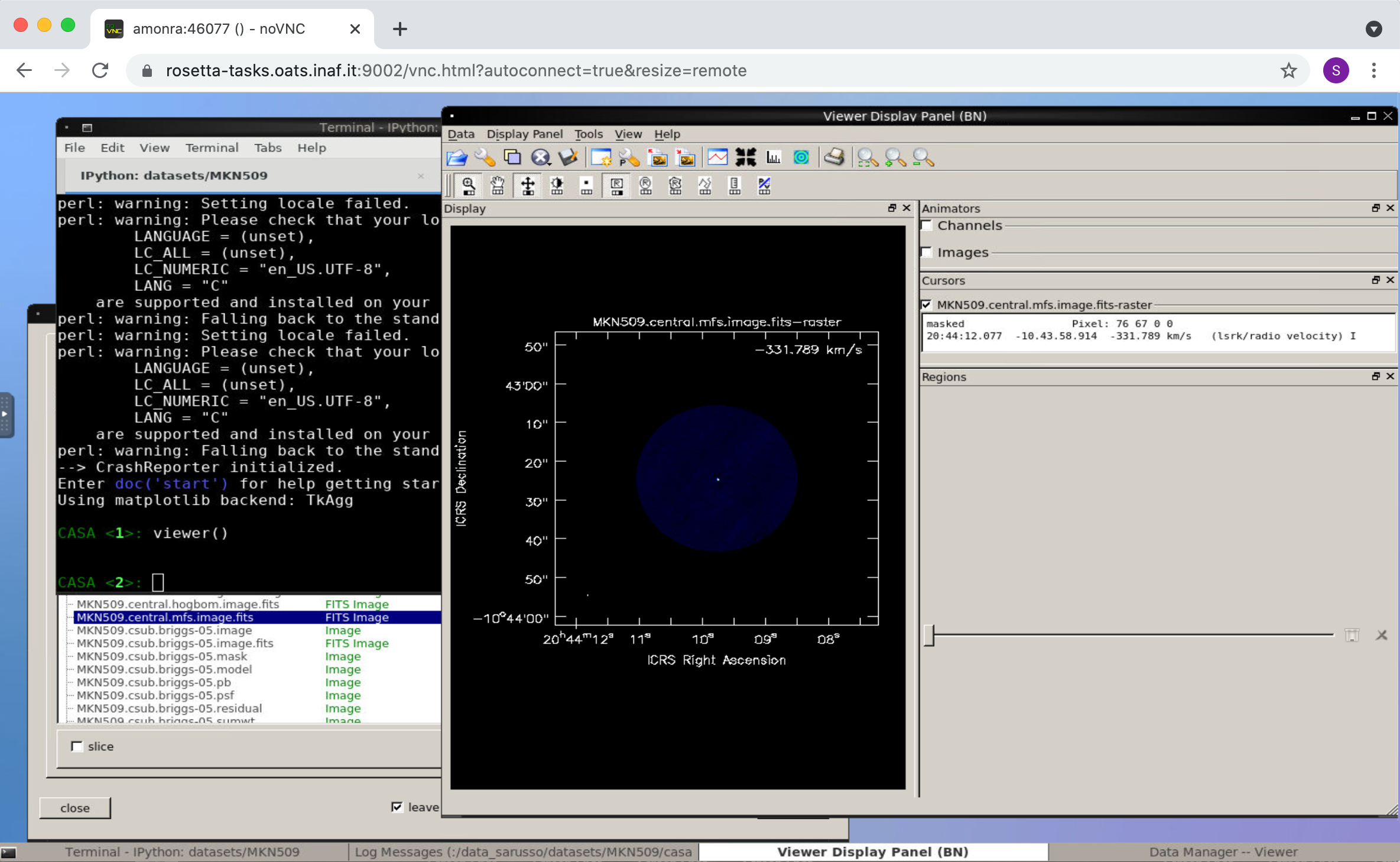The height and width of the screenshot is (862, 1400).
Task: Select the Panning hand mouse tool
Action: (x=498, y=186)
